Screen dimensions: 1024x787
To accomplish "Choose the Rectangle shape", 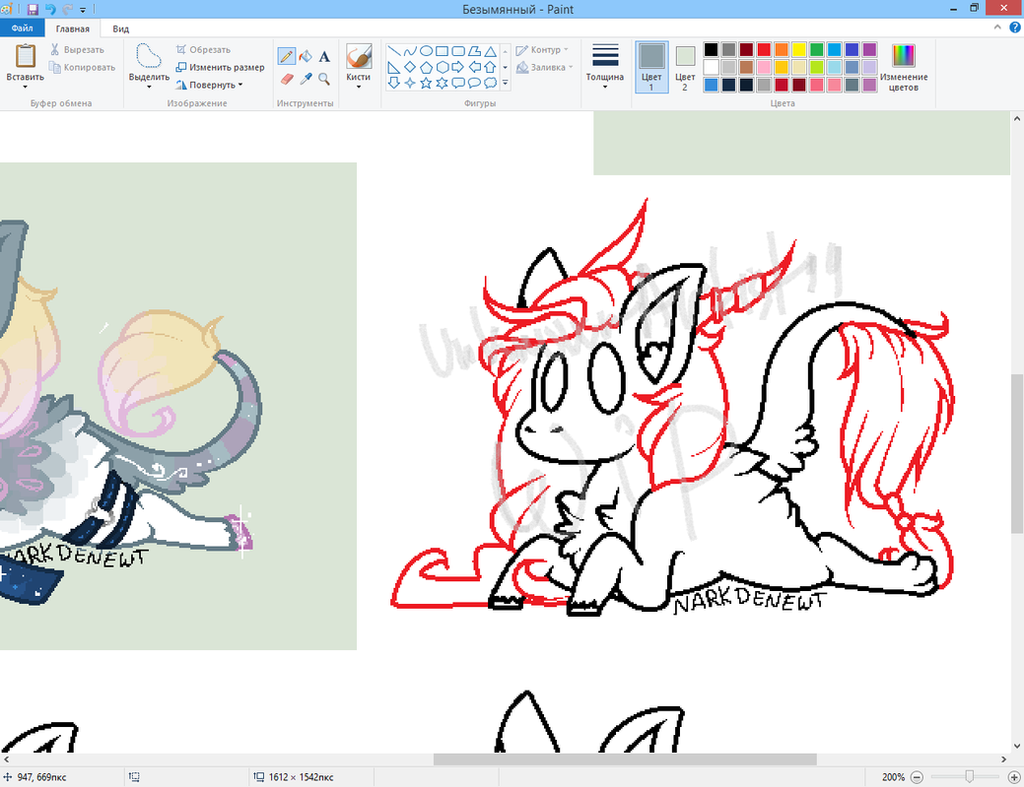I will click(x=442, y=51).
